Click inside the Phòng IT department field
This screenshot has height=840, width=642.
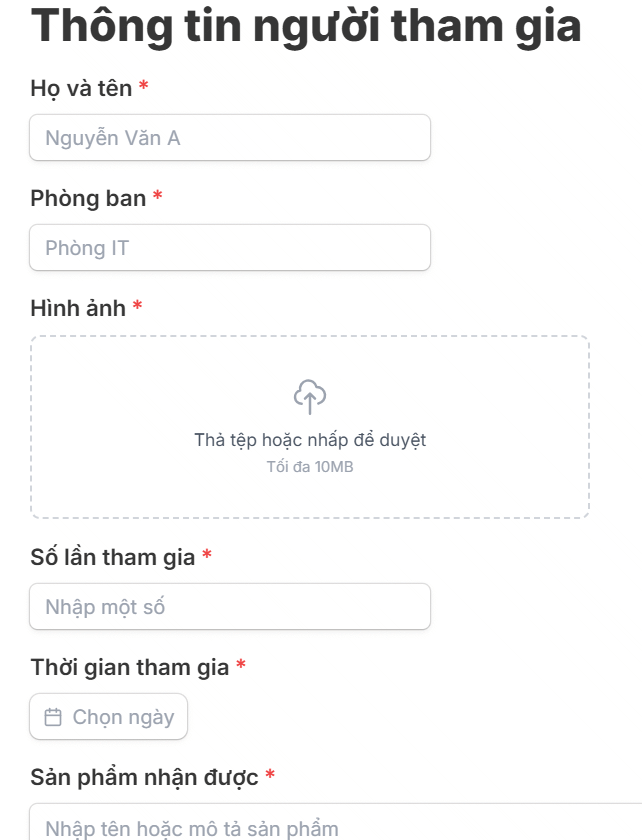tap(230, 247)
